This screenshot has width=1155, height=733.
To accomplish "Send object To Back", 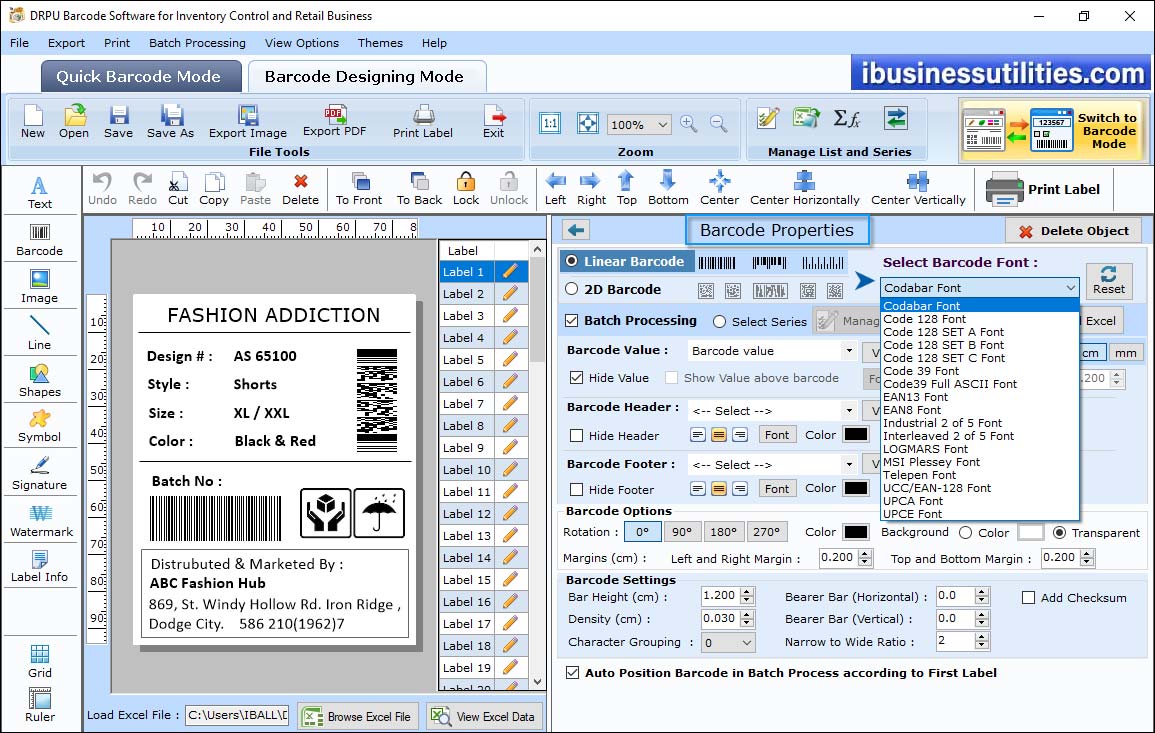I will [x=419, y=189].
